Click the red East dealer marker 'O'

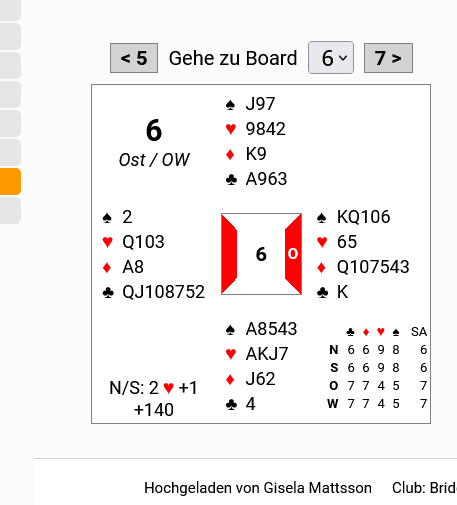point(293,254)
